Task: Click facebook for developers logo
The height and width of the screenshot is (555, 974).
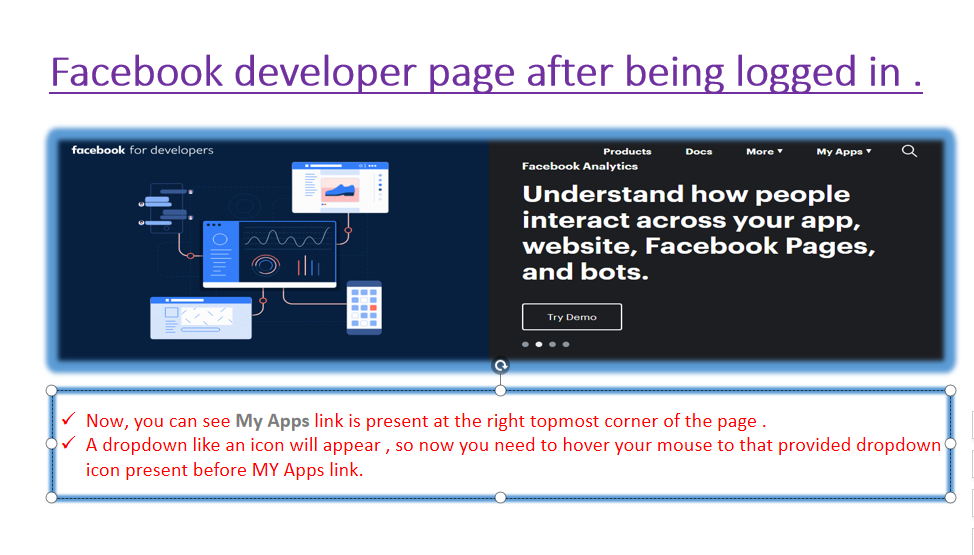Action: (142, 150)
